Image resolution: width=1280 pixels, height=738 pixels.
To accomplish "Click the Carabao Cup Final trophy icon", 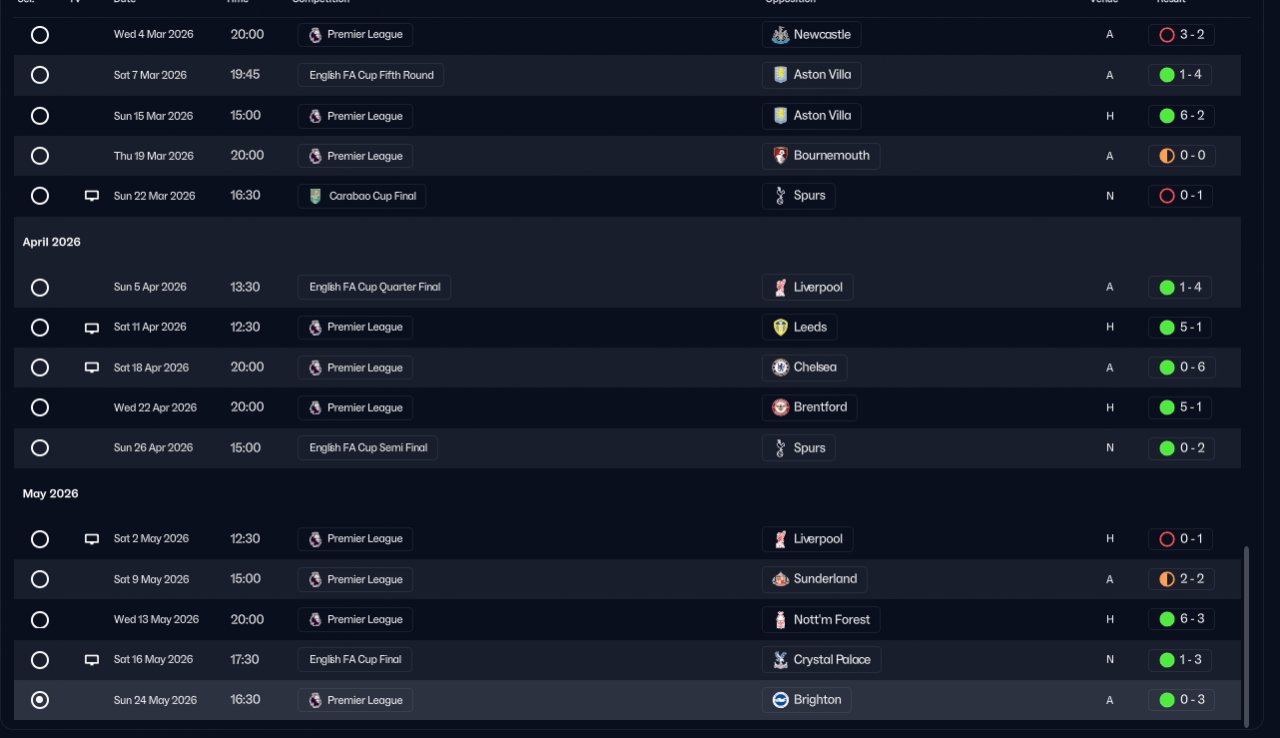I will pos(315,196).
